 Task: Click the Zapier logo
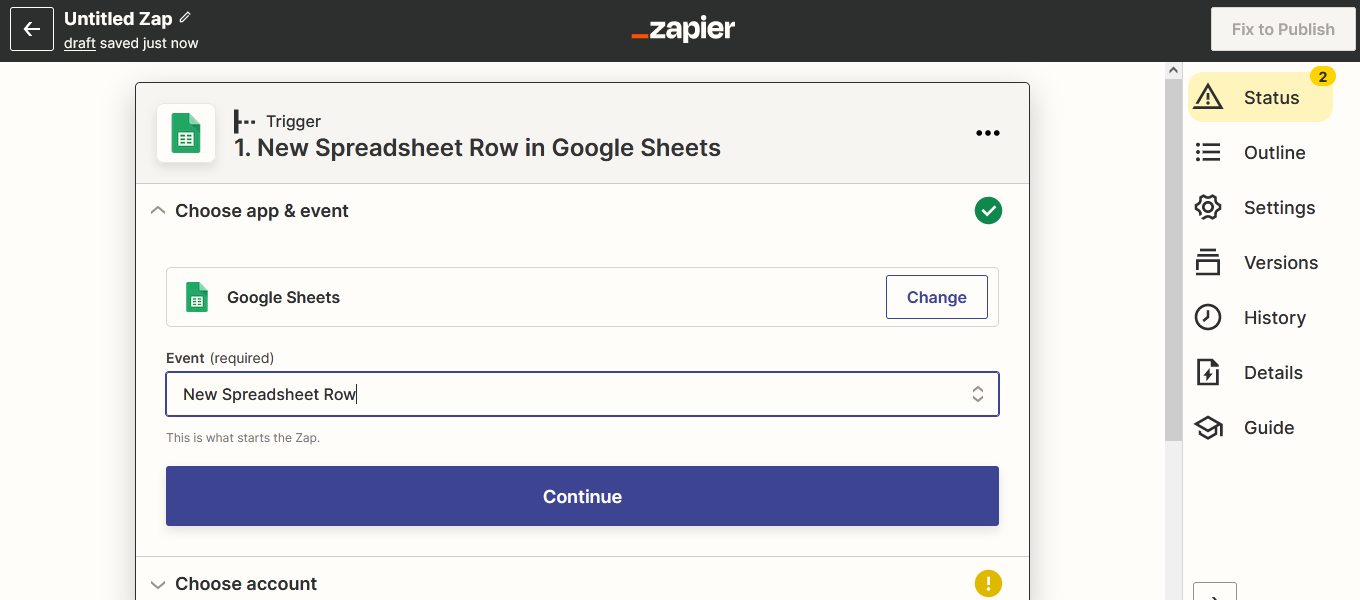pos(683,30)
